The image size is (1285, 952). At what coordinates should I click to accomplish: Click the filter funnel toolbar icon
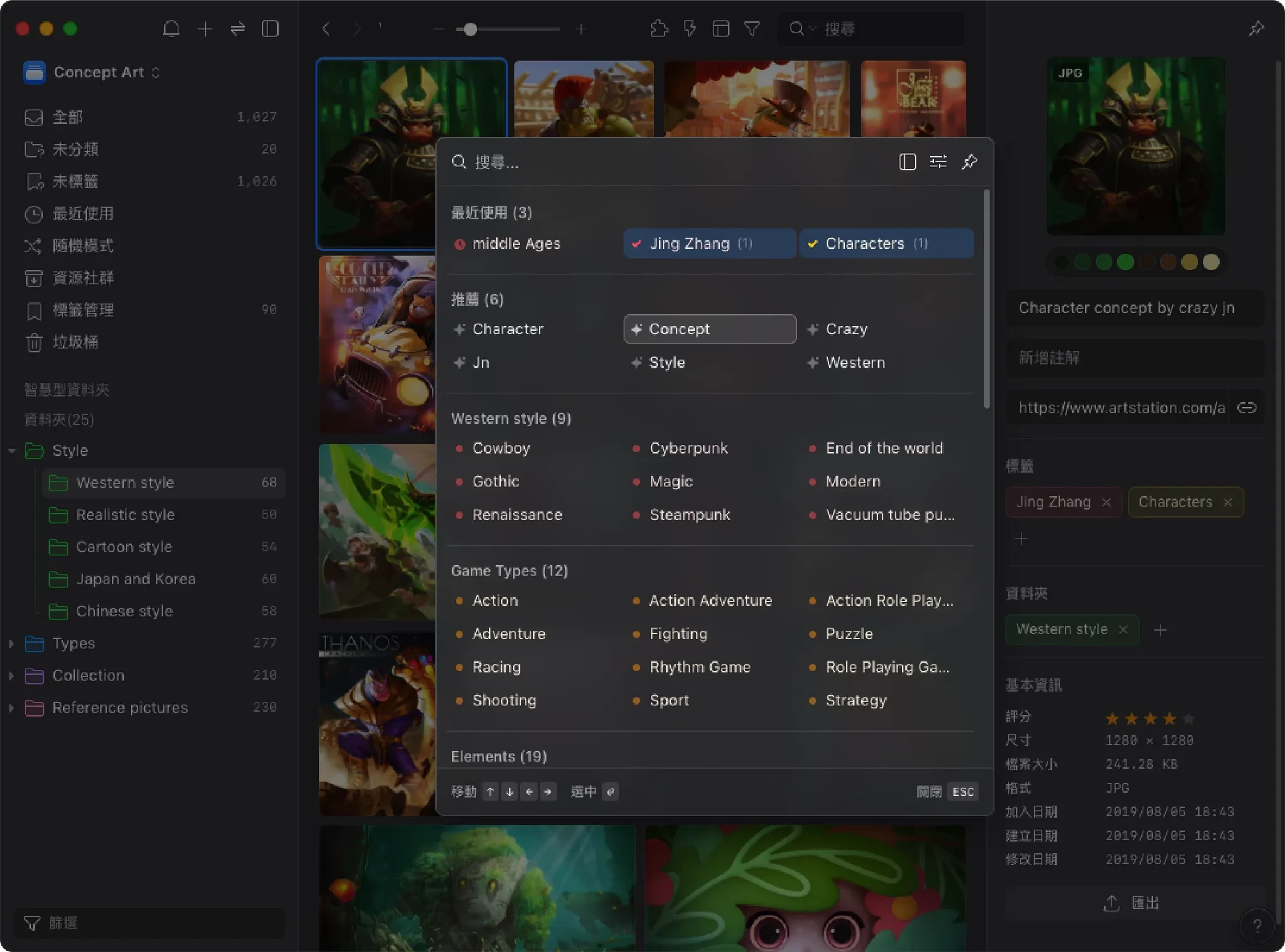[x=752, y=29]
